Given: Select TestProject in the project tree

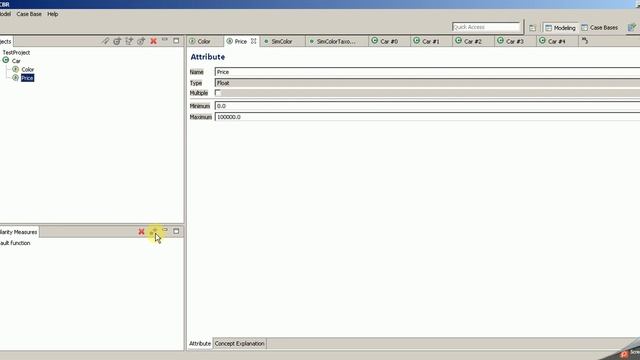Looking at the screenshot, I should pos(16,53).
